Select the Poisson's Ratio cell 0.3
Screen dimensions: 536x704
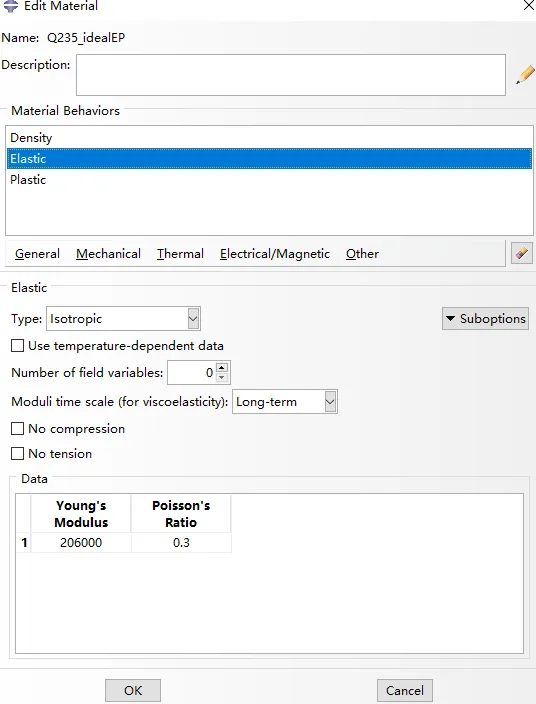[x=181, y=543]
